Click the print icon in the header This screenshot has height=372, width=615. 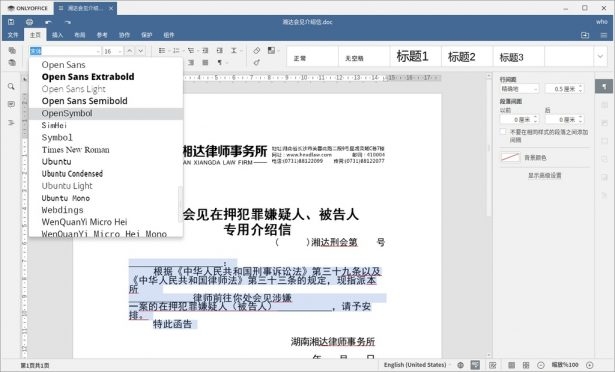(29, 22)
